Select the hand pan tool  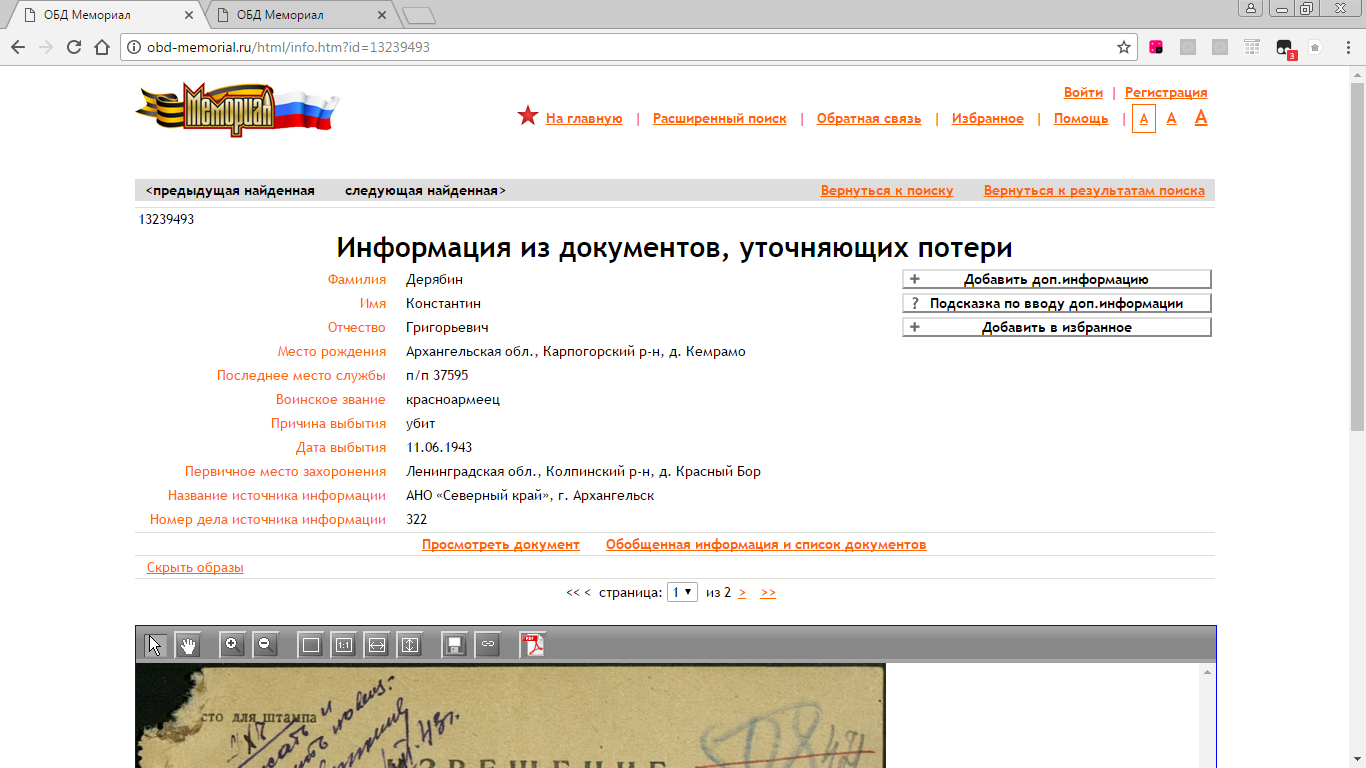[x=187, y=645]
